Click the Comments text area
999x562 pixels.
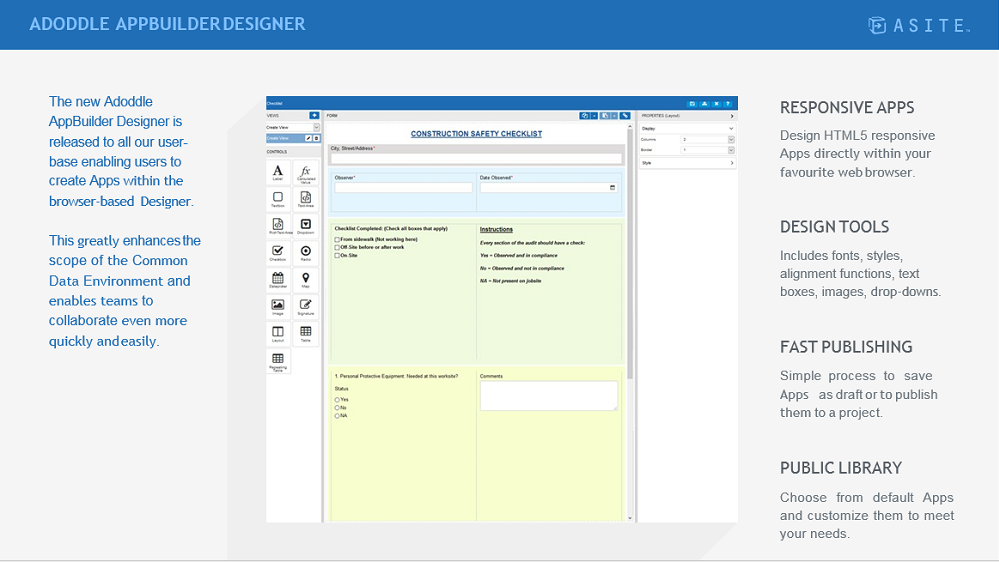pos(549,396)
